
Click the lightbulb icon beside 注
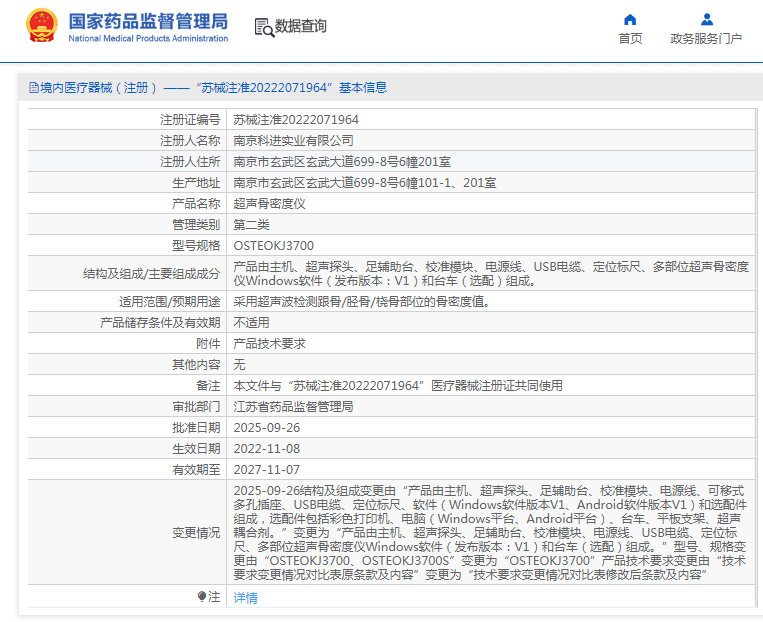pos(202,597)
